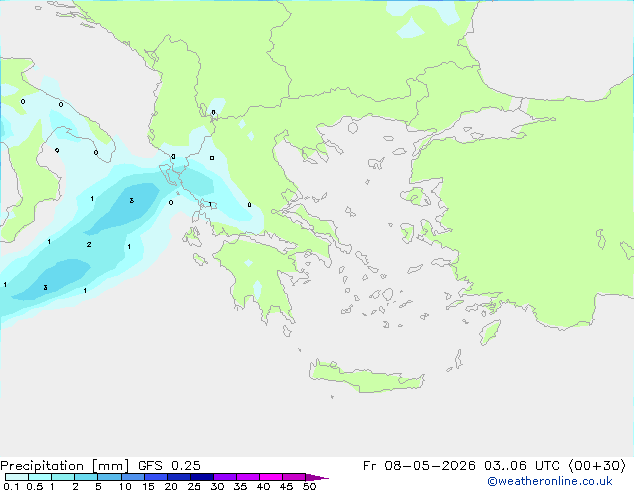
Task: Click the legend label '20'
Action: [x=171, y=486]
